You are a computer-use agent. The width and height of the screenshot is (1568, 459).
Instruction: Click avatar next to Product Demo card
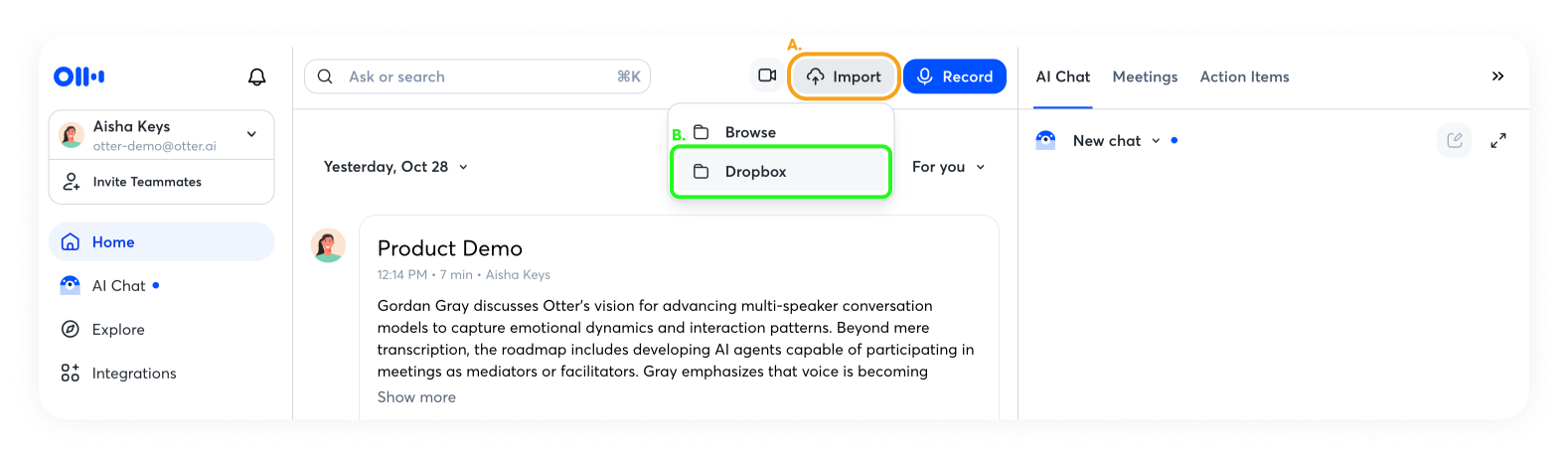pos(328,245)
